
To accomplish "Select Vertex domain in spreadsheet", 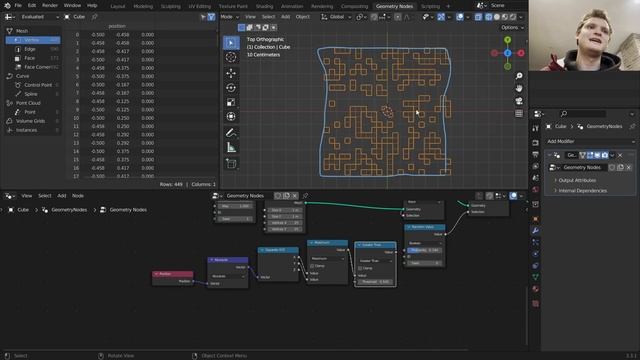I will pyautogui.click(x=33, y=40).
